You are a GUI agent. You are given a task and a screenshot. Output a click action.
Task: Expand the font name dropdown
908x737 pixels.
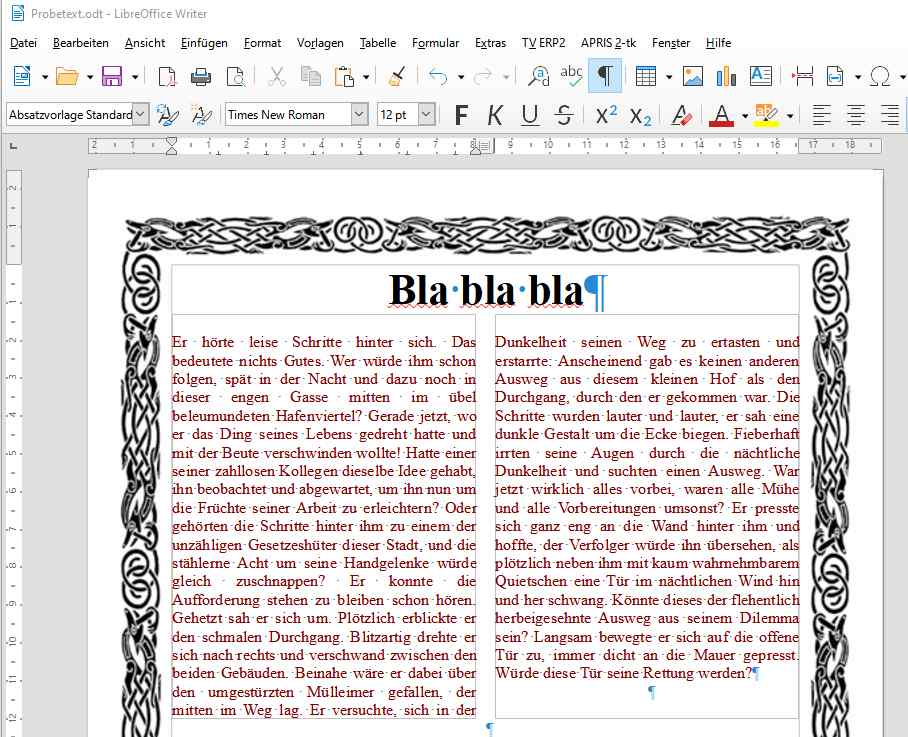pyautogui.click(x=359, y=115)
